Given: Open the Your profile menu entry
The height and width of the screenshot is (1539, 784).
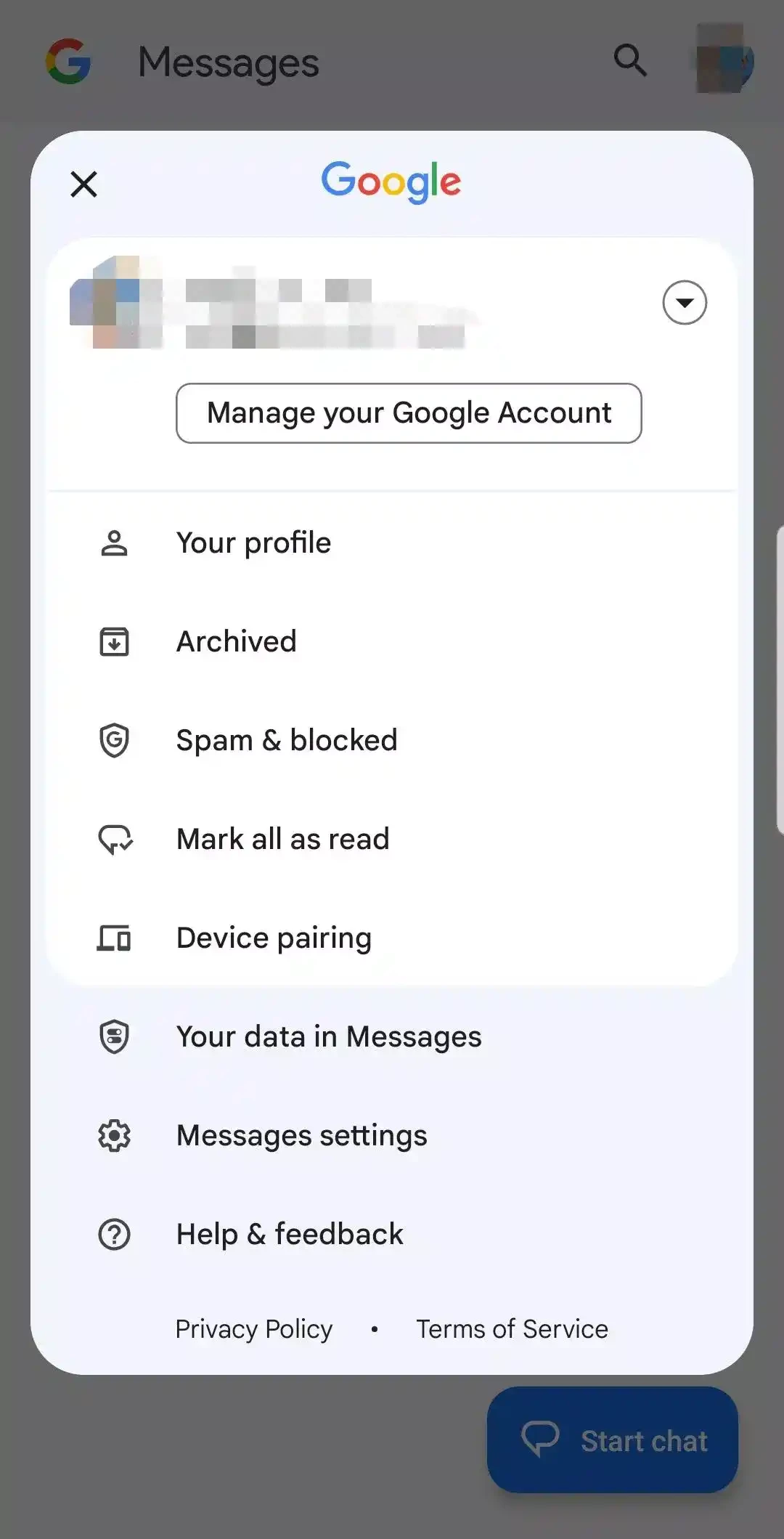Looking at the screenshot, I should 253,543.
